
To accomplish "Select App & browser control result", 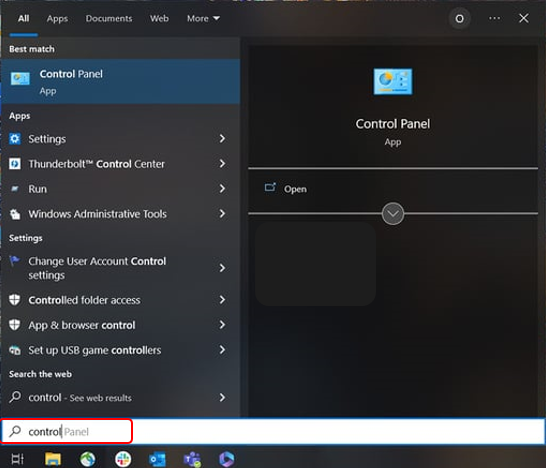I will 120,325.
